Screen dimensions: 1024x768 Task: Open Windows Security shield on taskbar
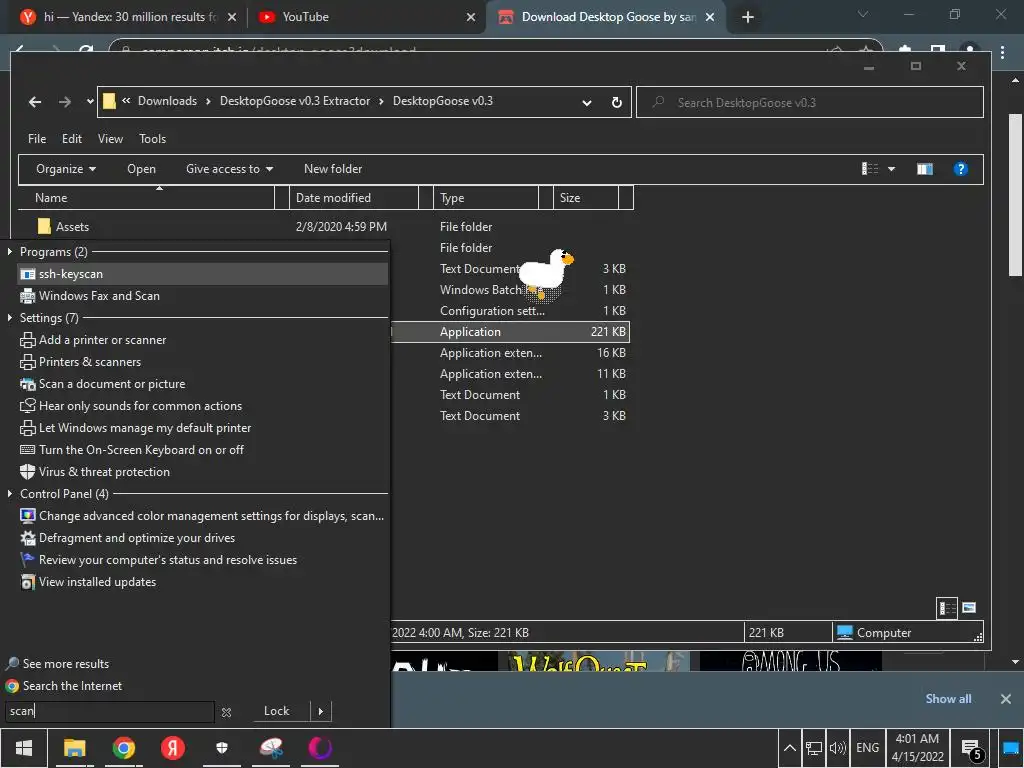pyautogui.click(x=222, y=748)
